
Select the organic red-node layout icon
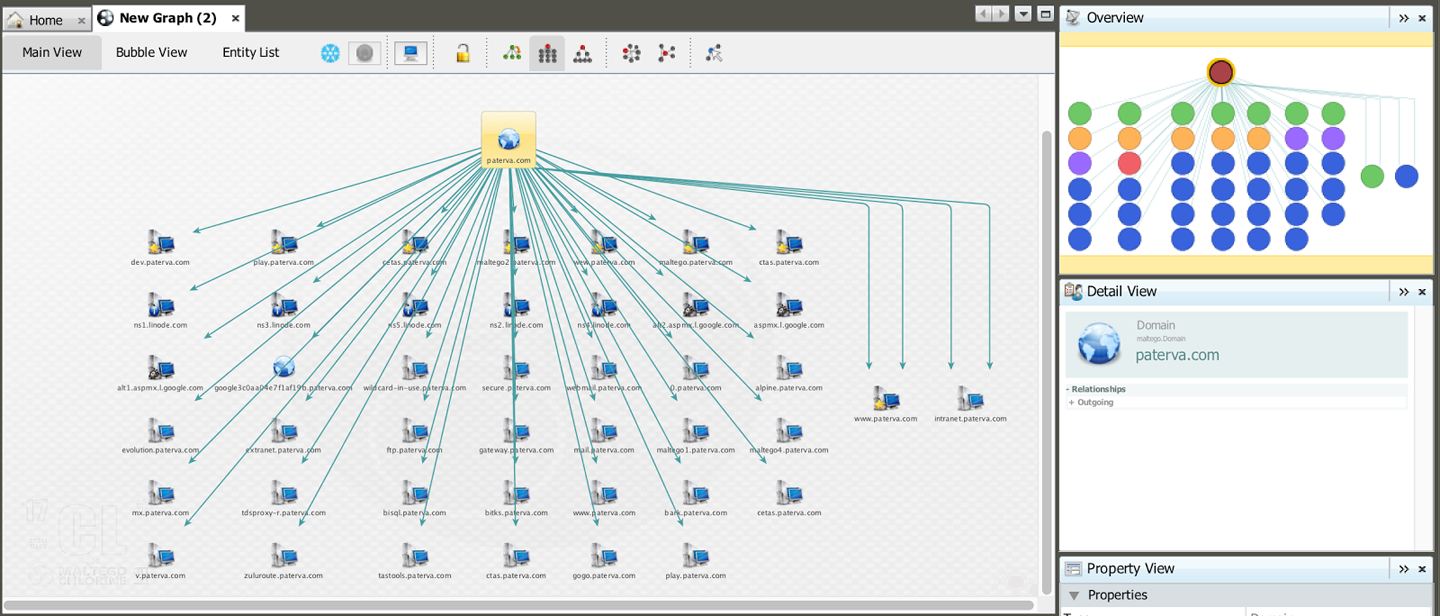point(667,54)
